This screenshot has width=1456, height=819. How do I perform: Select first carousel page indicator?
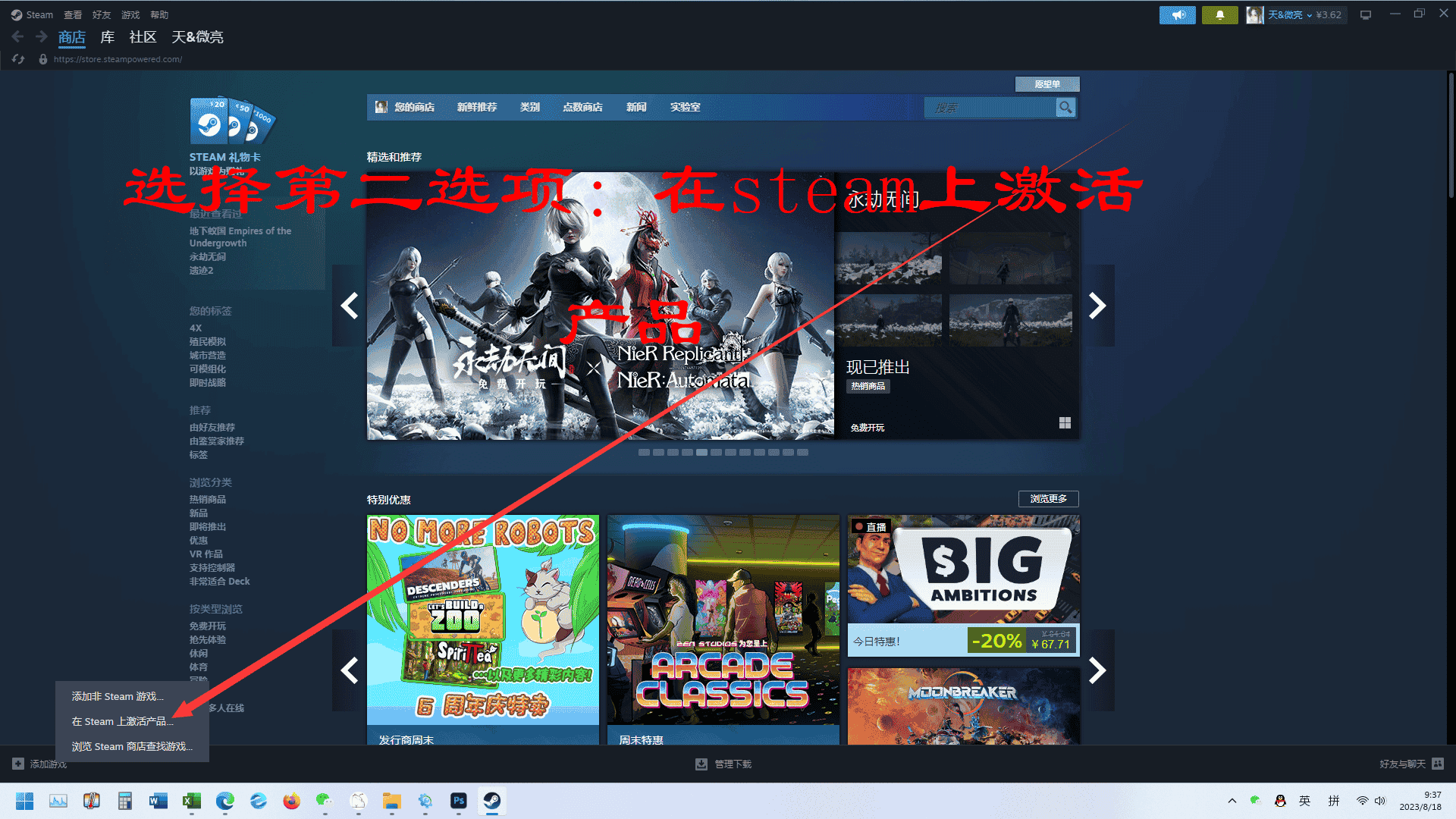(644, 453)
